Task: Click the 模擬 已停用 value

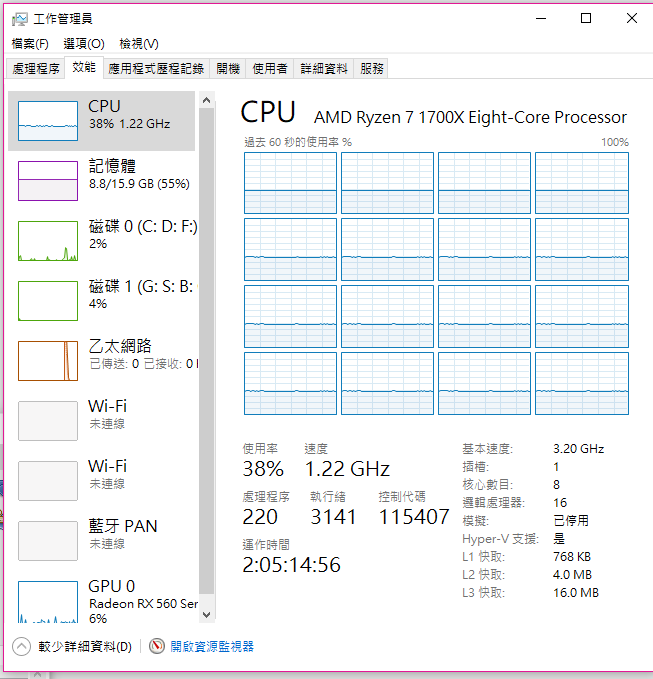Action: 571,521
